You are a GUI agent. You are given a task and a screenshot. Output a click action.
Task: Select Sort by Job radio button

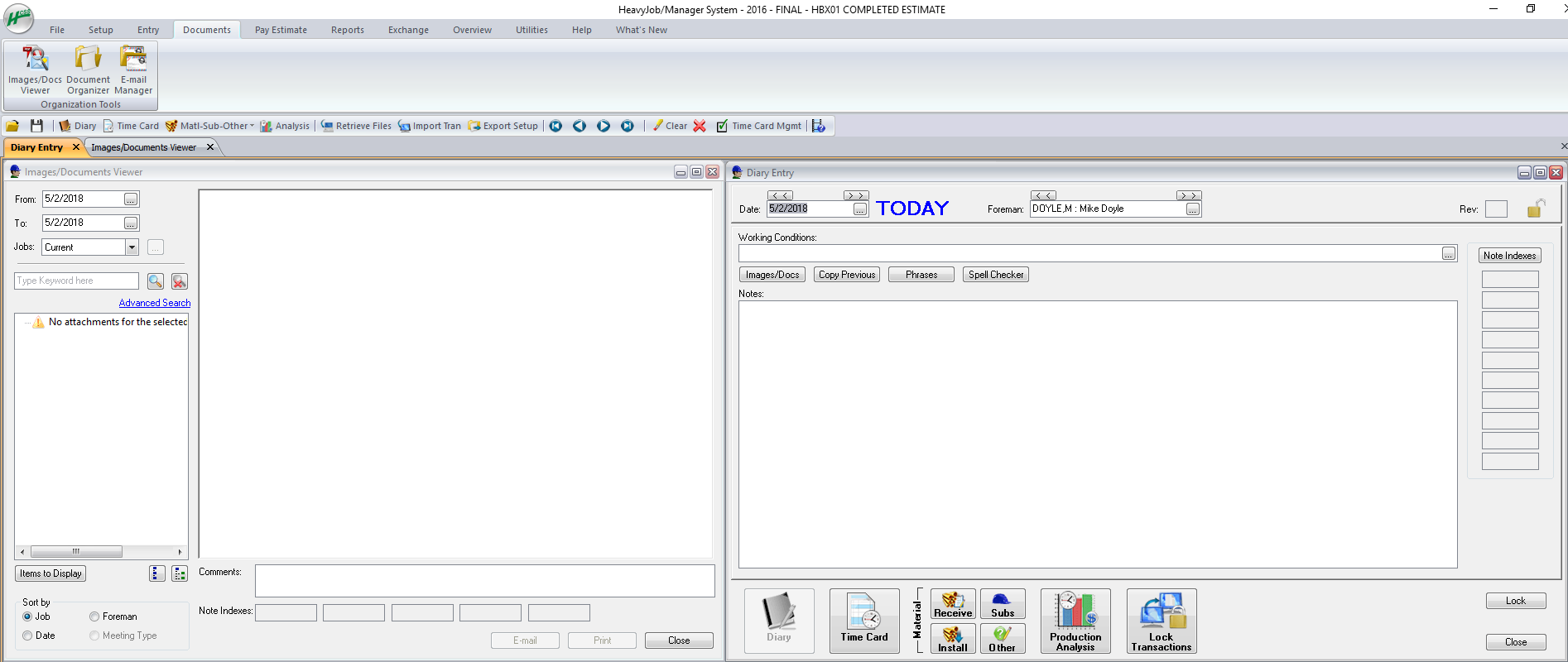(27, 616)
